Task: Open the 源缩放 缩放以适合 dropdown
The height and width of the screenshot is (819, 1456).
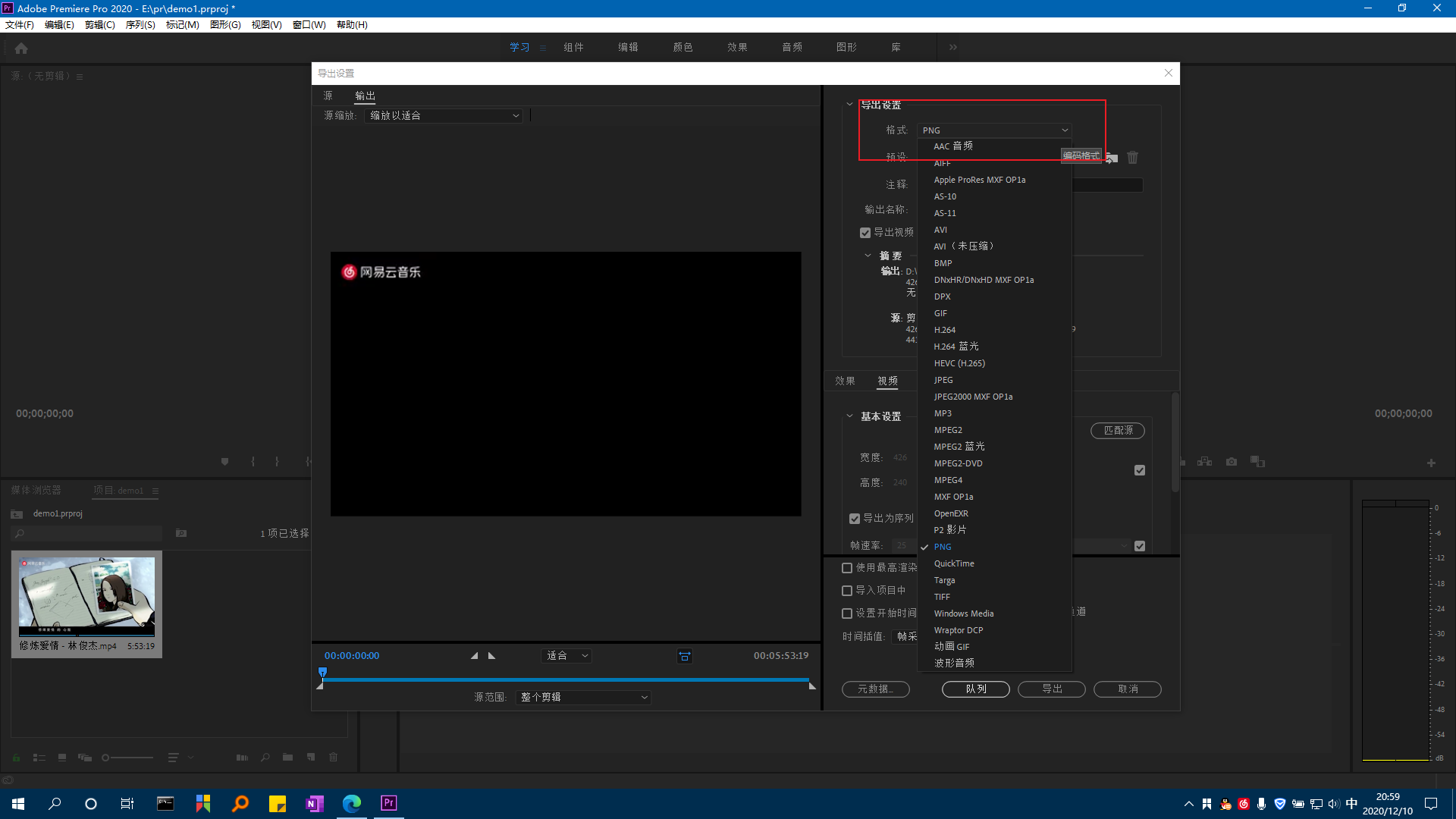Action: coord(444,115)
